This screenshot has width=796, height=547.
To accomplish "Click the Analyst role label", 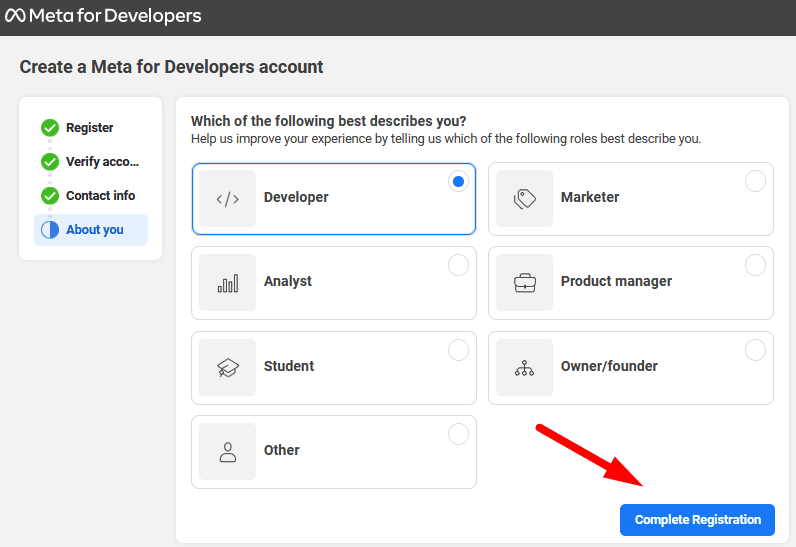I will 288,281.
